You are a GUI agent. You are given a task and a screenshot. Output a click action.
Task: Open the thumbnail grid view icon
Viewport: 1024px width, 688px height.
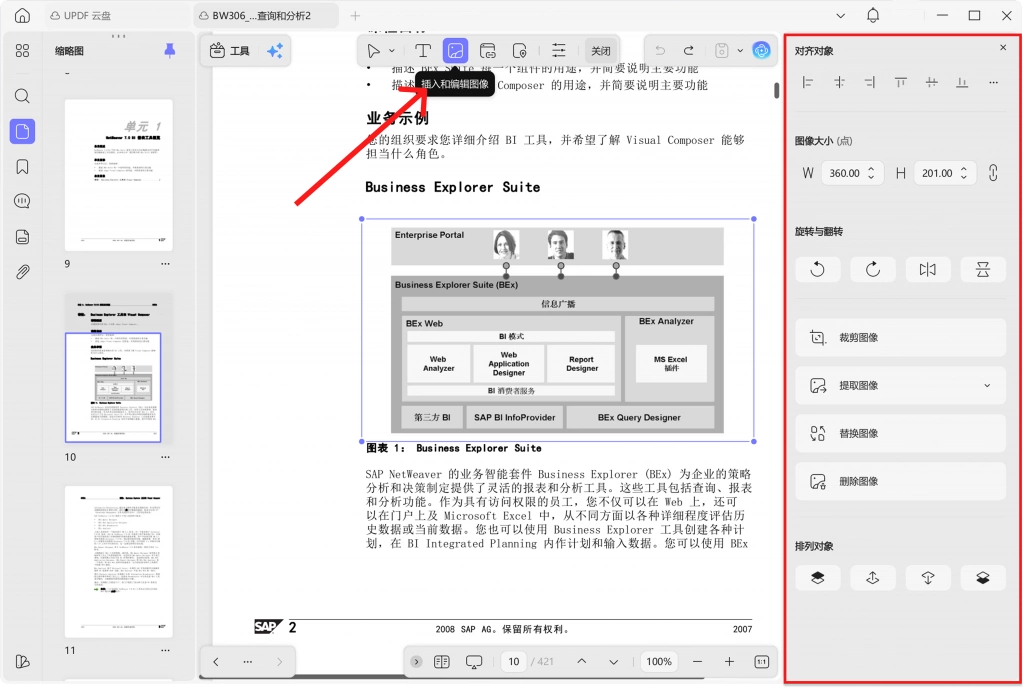[22, 50]
